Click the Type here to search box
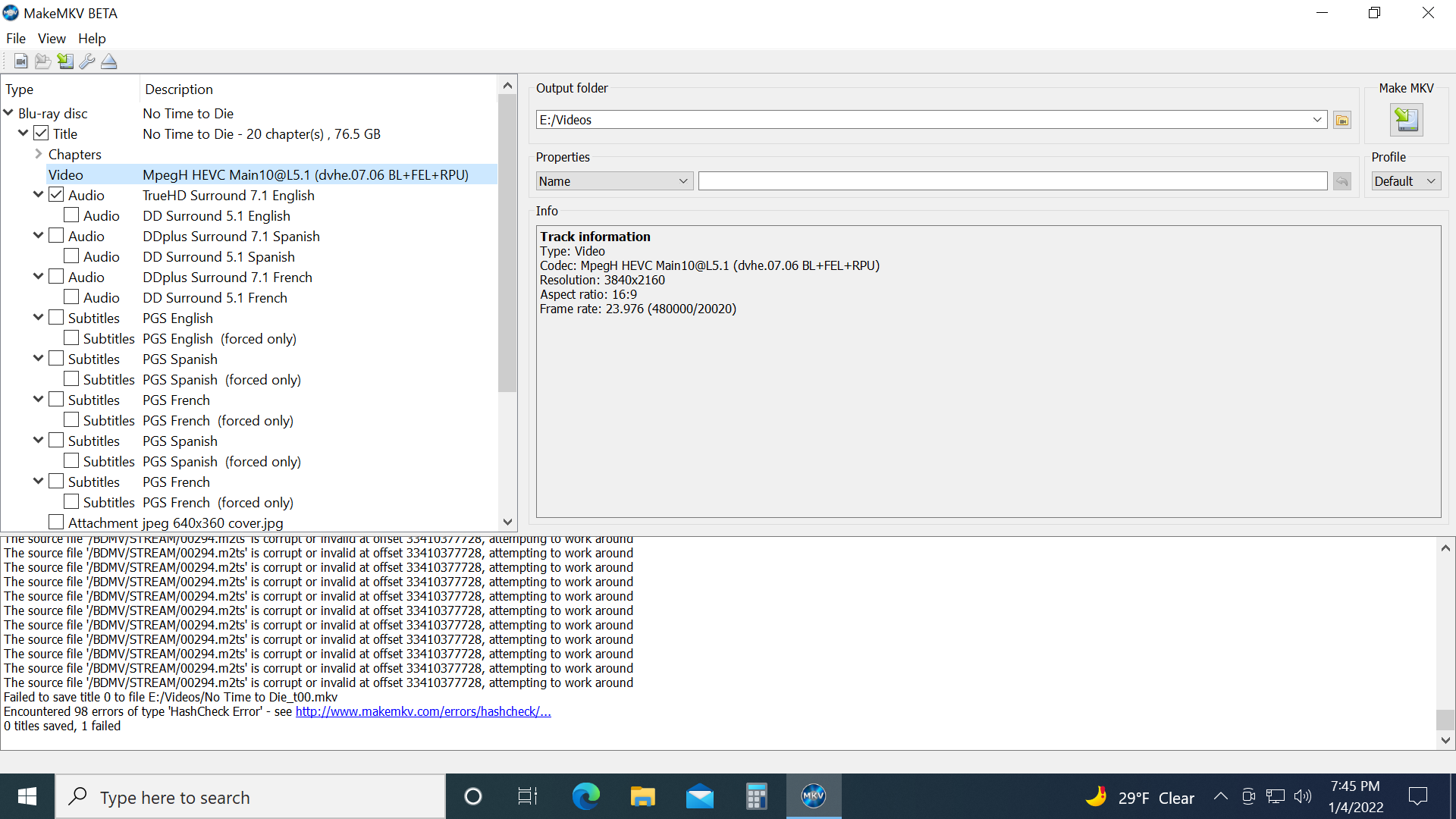The width and height of the screenshot is (1456, 819). [x=250, y=796]
